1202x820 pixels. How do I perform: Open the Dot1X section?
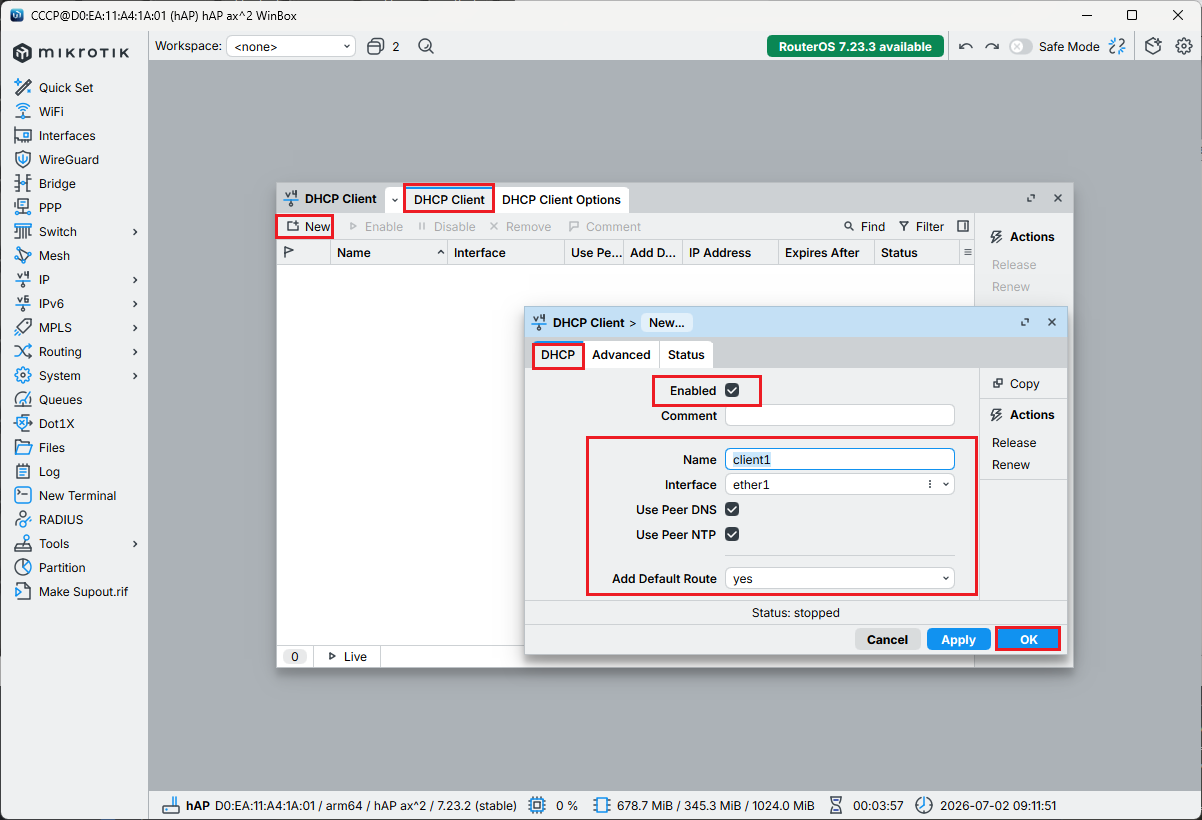point(56,423)
